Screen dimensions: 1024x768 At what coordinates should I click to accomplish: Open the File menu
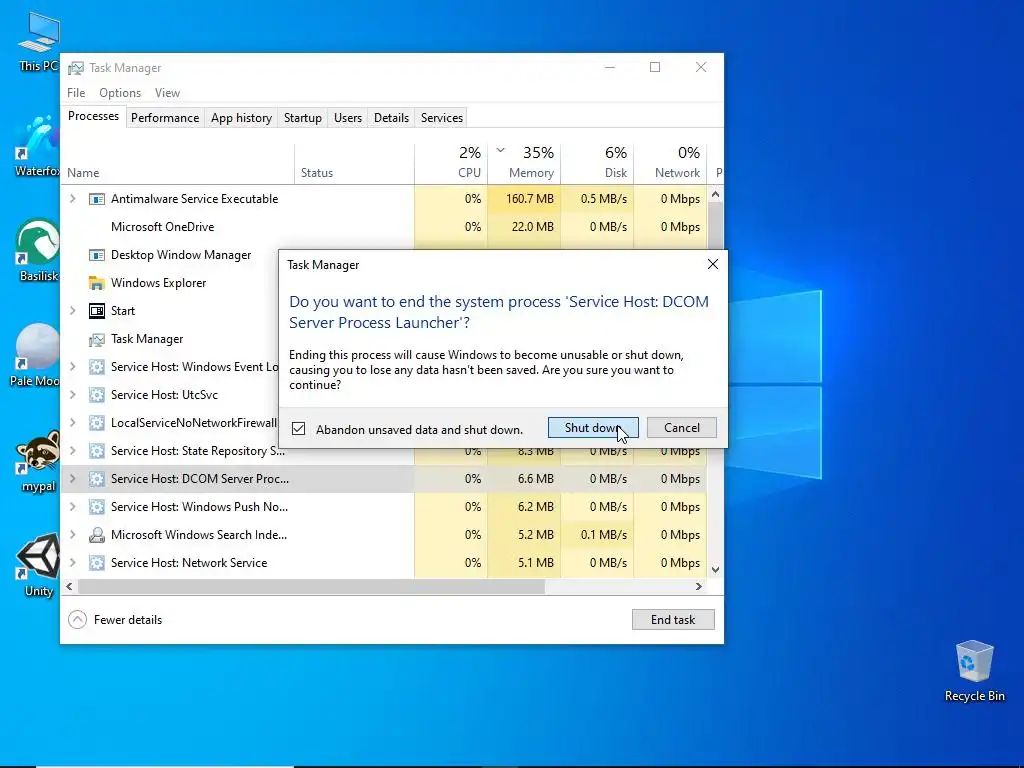pyautogui.click(x=76, y=93)
